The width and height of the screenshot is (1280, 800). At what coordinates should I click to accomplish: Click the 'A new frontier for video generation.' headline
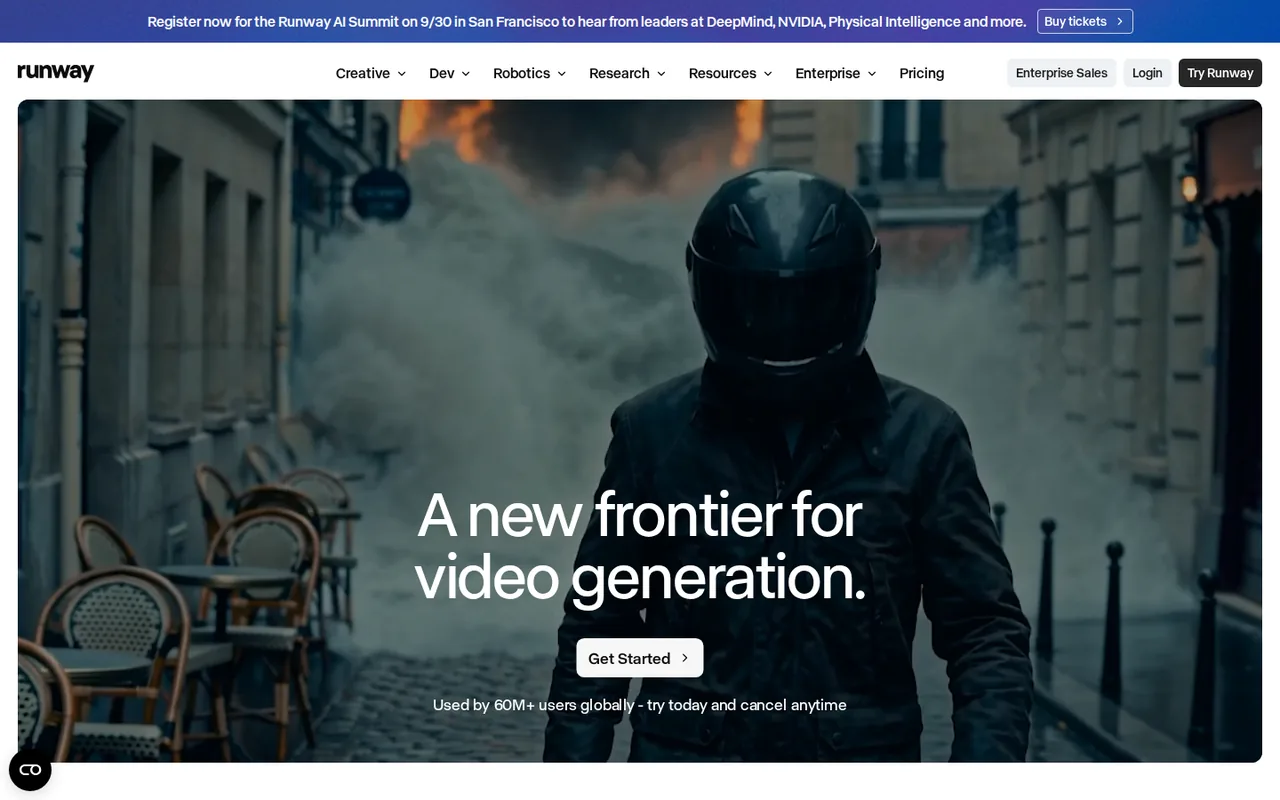click(640, 546)
